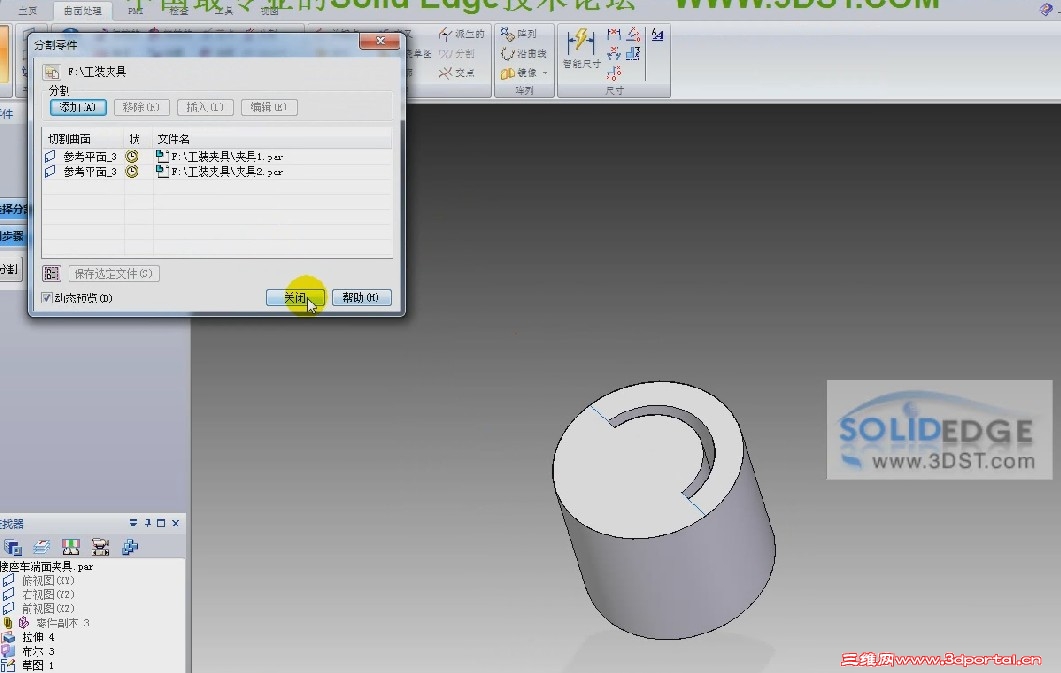Click the distance-between dimension icon
The width and height of the screenshot is (1061, 673).
click(614, 34)
